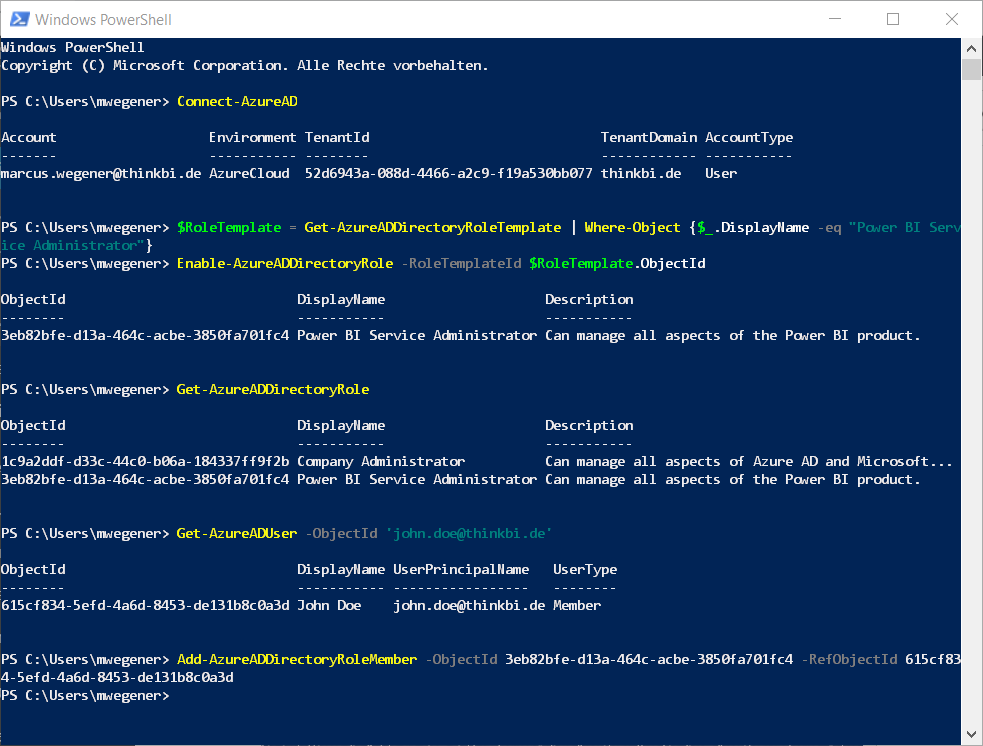Click the Member UserType value

[x=577, y=606]
